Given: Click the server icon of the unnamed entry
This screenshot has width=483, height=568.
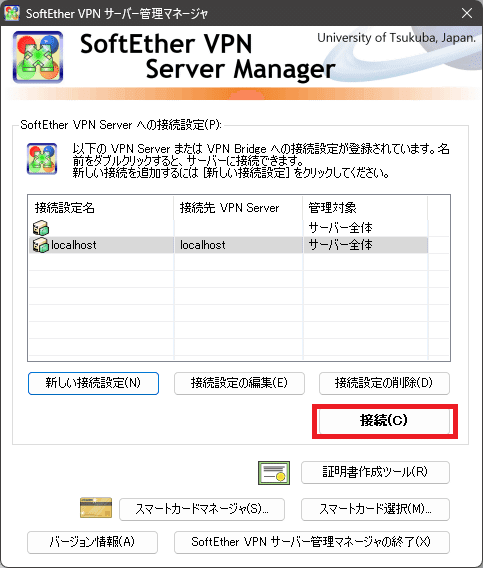Looking at the screenshot, I should [41, 228].
